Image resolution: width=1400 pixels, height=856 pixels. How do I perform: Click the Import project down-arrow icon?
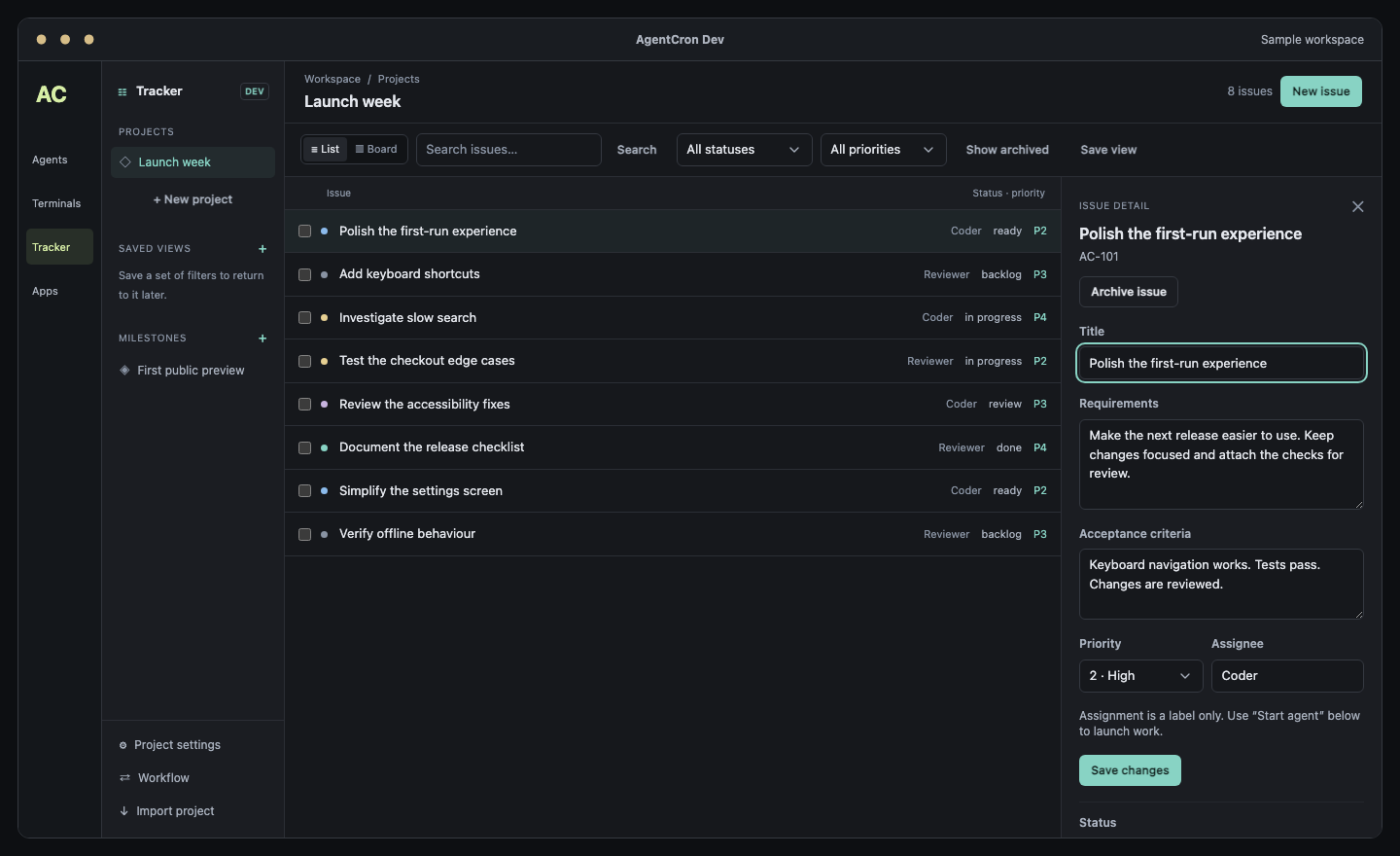coord(123,811)
